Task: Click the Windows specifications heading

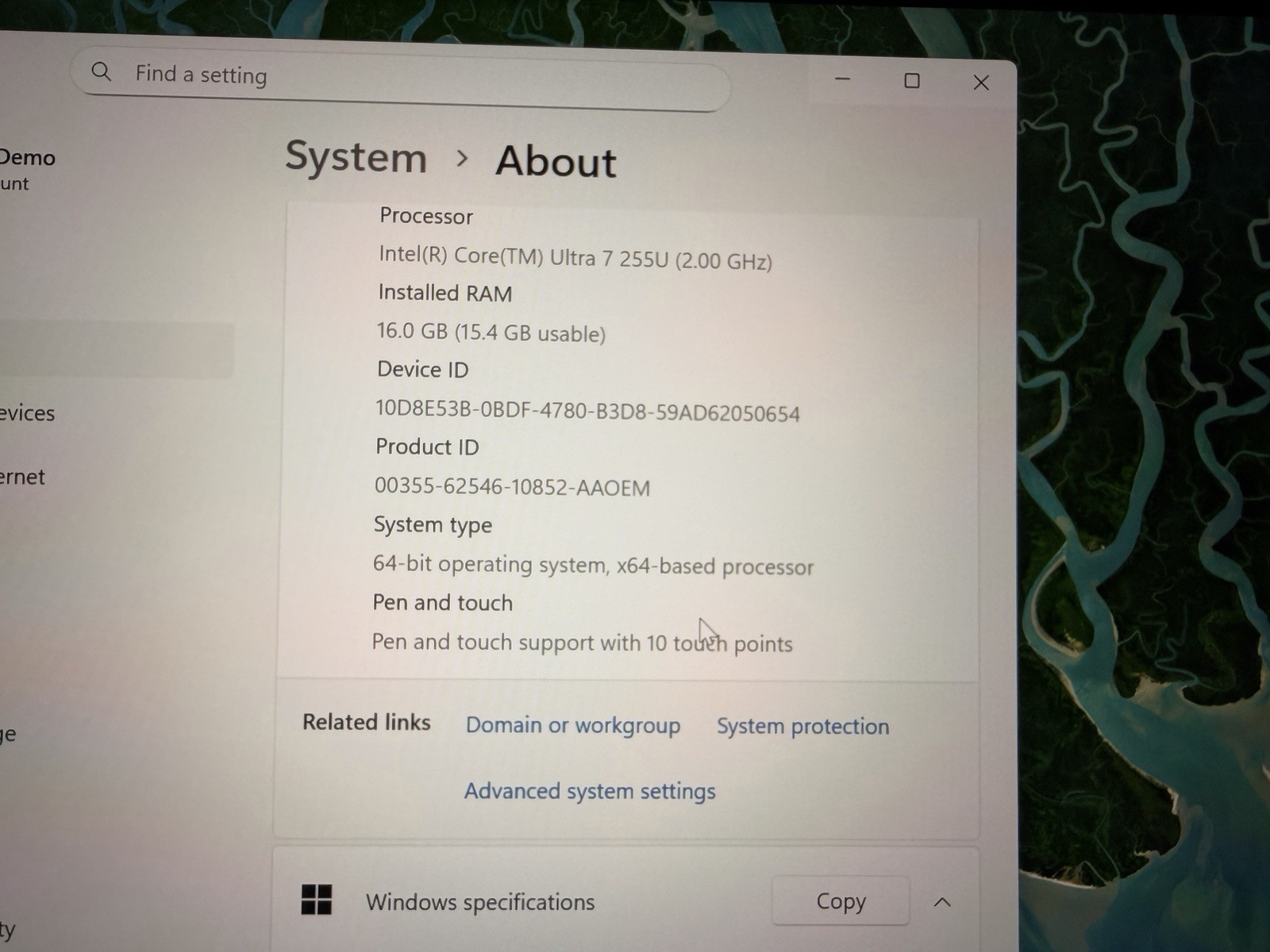Action: (480, 902)
